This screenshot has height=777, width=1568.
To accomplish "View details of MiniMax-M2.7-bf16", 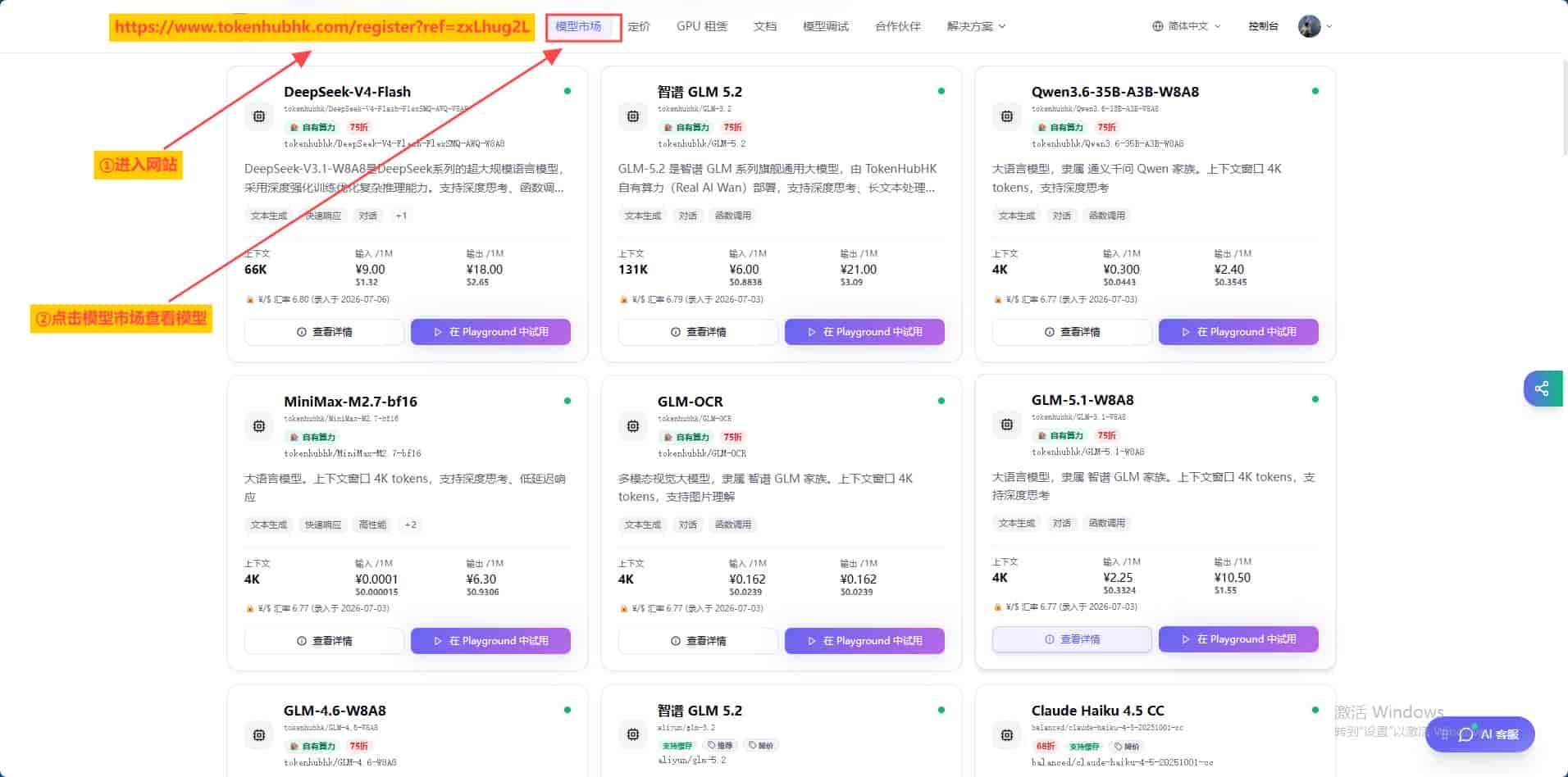I will coord(324,641).
